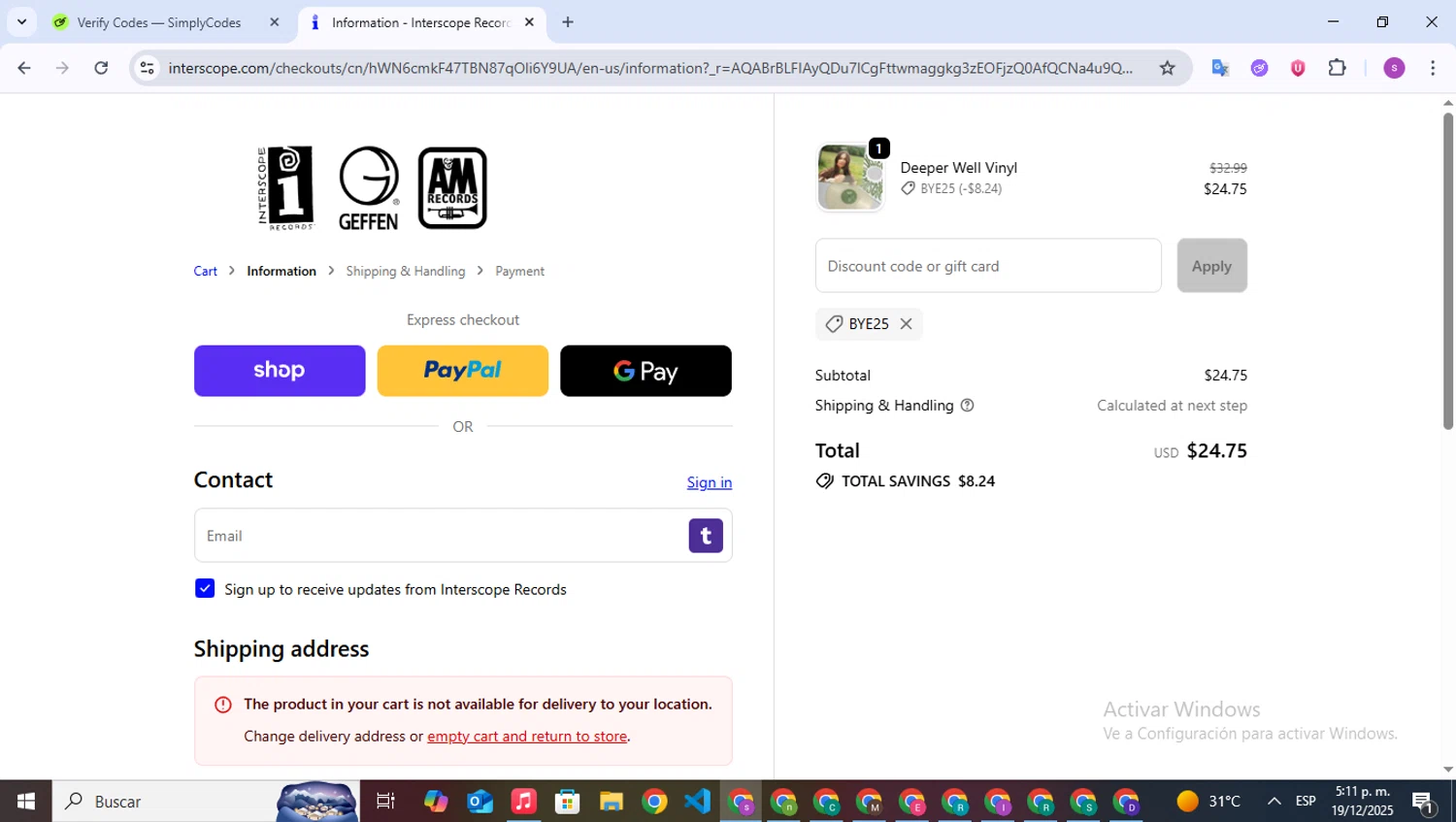Click the address bar URL
Image resolution: width=1456 pixels, height=822 pixels.
tap(650, 68)
